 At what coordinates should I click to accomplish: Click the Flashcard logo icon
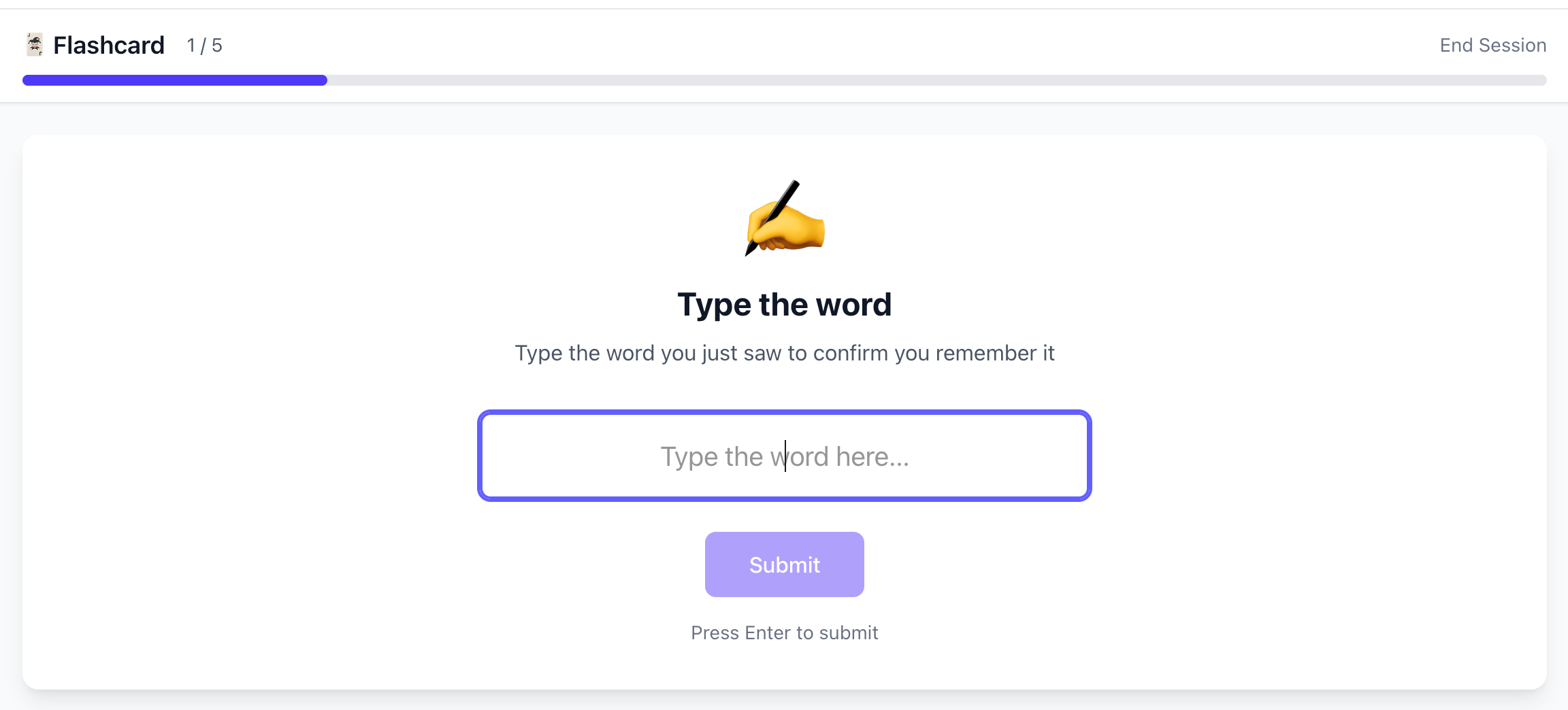pos(35,45)
